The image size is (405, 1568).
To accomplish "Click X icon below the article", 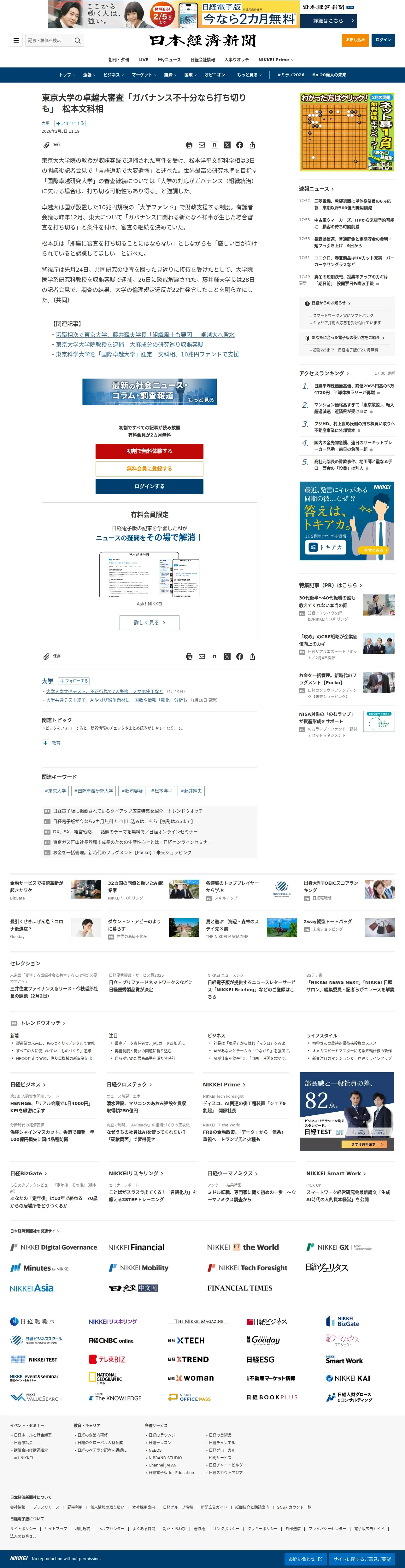I will click(227, 657).
